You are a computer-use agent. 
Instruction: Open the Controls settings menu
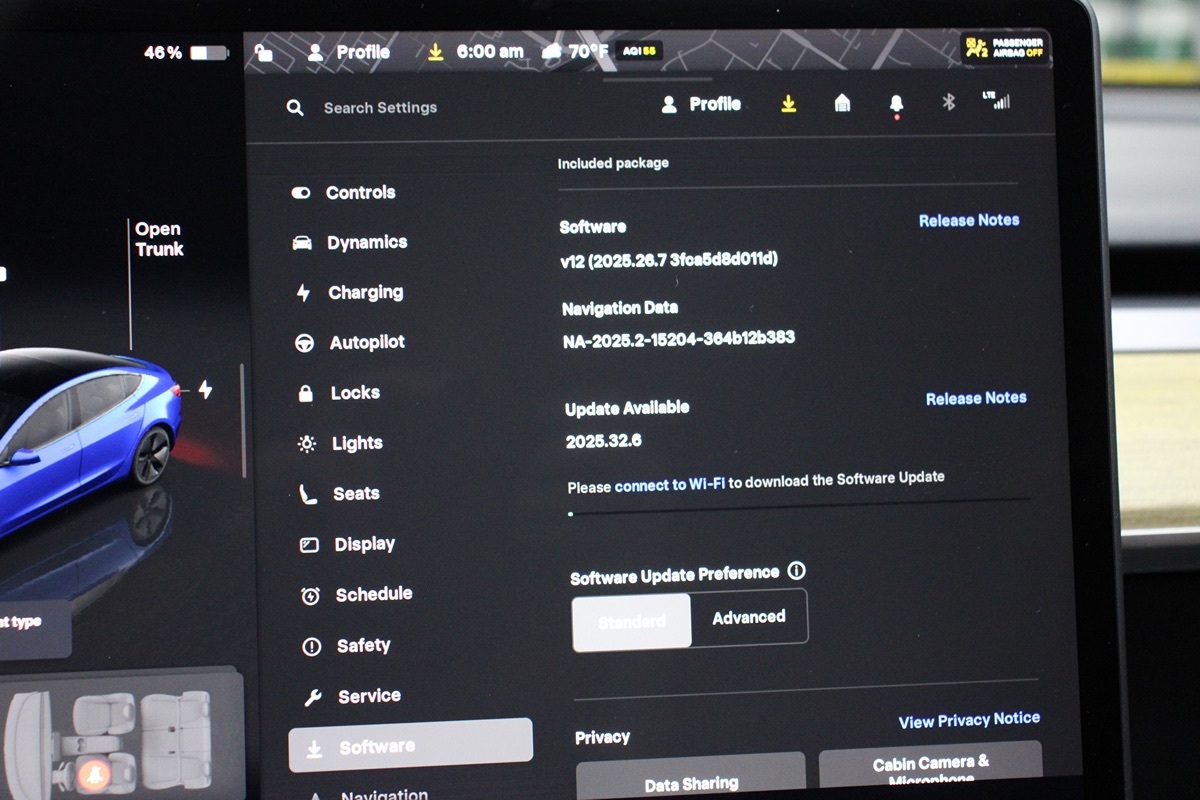[x=360, y=193]
